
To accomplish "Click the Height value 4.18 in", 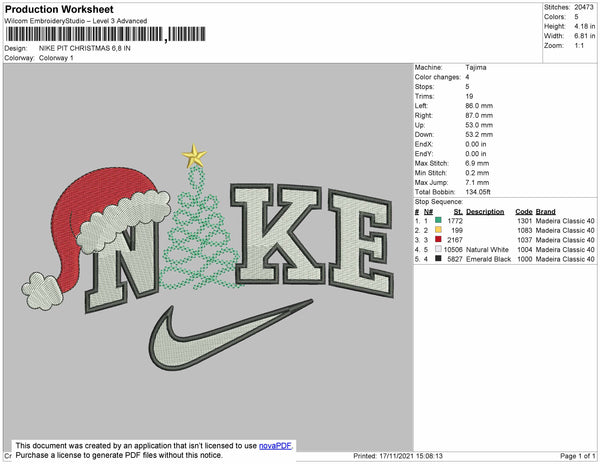I will point(585,26).
